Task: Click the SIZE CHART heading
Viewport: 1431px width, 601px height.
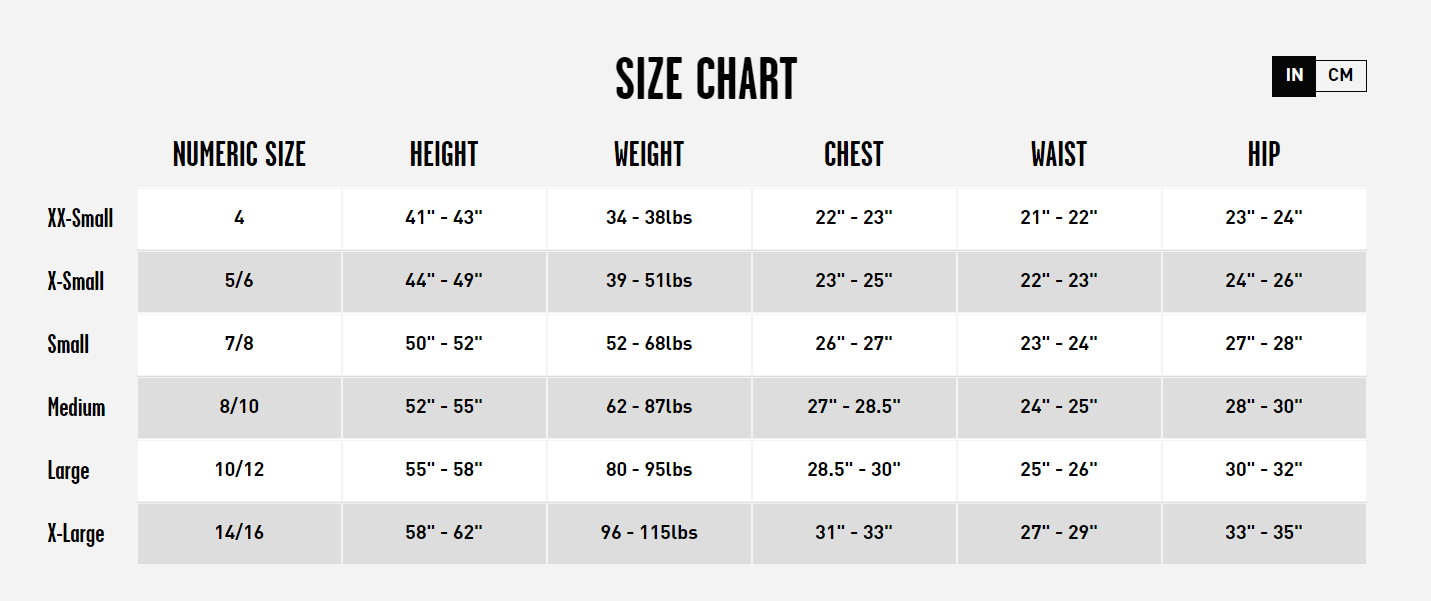Action: point(706,80)
